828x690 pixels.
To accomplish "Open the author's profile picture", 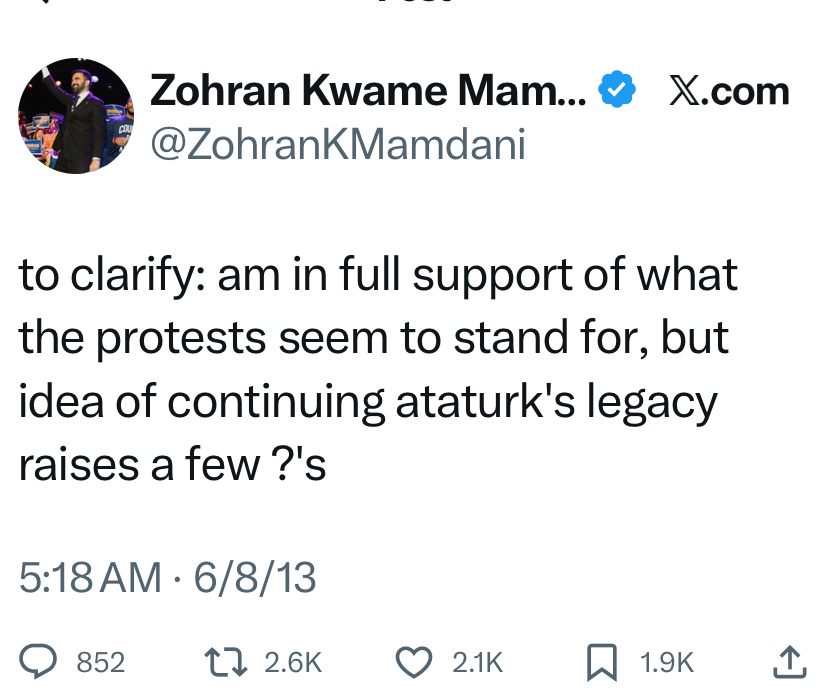I will tap(77, 116).
